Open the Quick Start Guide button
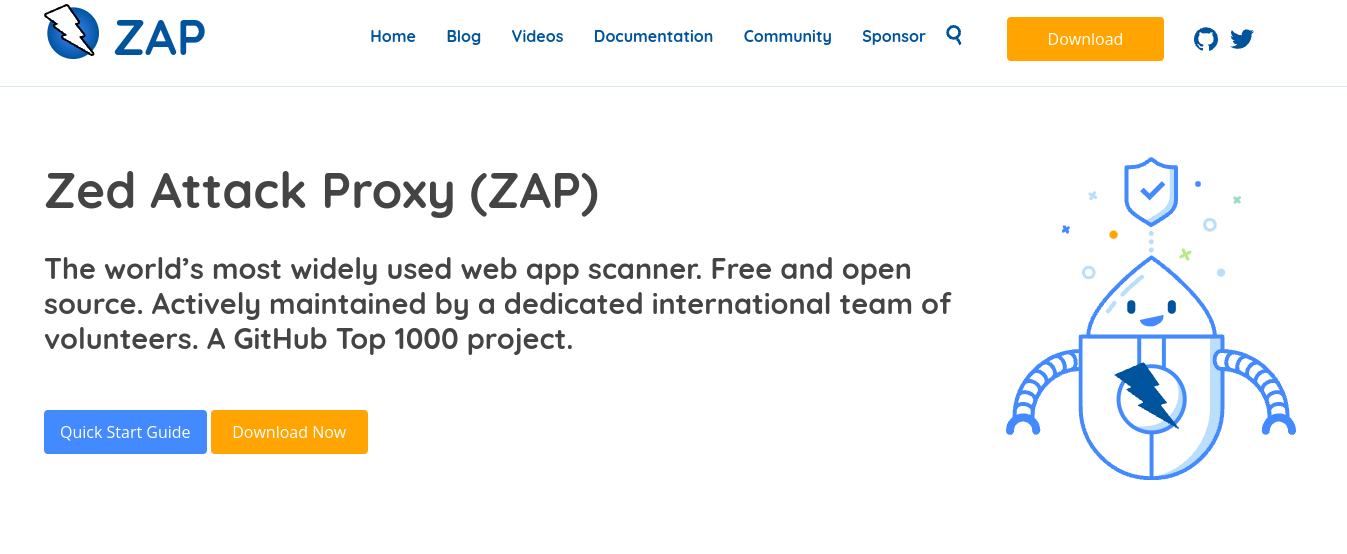1347x554 pixels. [x=125, y=432]
